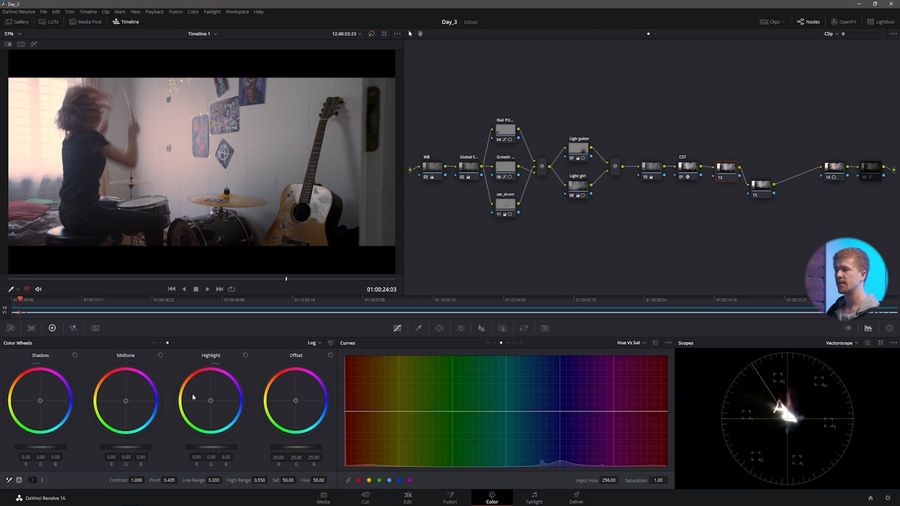Switch to the Edit page tab
The image size is (900, 506).
[408, 496]
